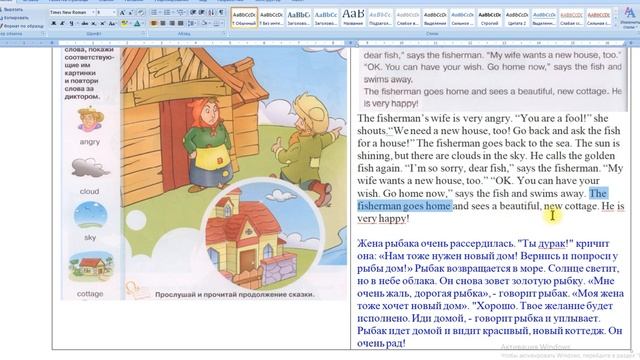Select the gray cloud picture
The image size is (640, 360).
coord(90,167)
